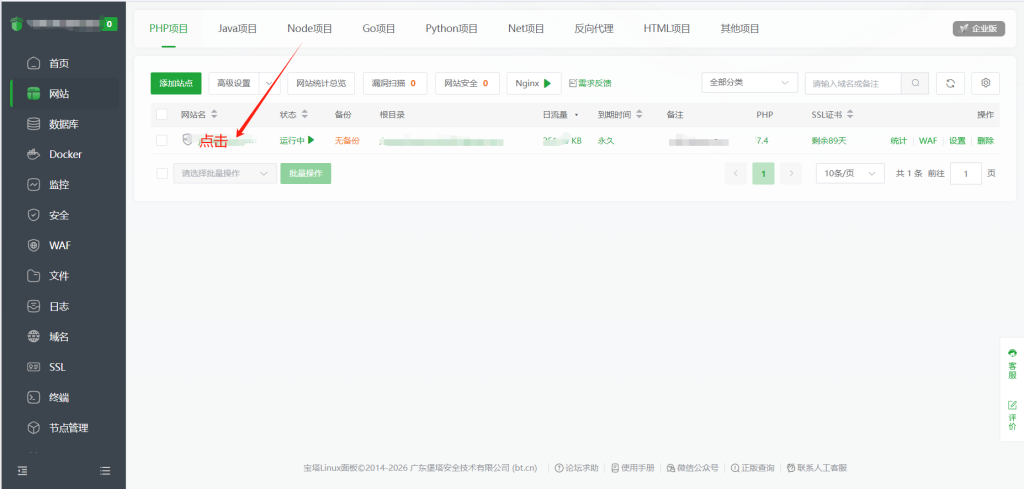Open the 10条/页 page size dropdown
Screen dimensions: 1024x489
click(850, 173)
